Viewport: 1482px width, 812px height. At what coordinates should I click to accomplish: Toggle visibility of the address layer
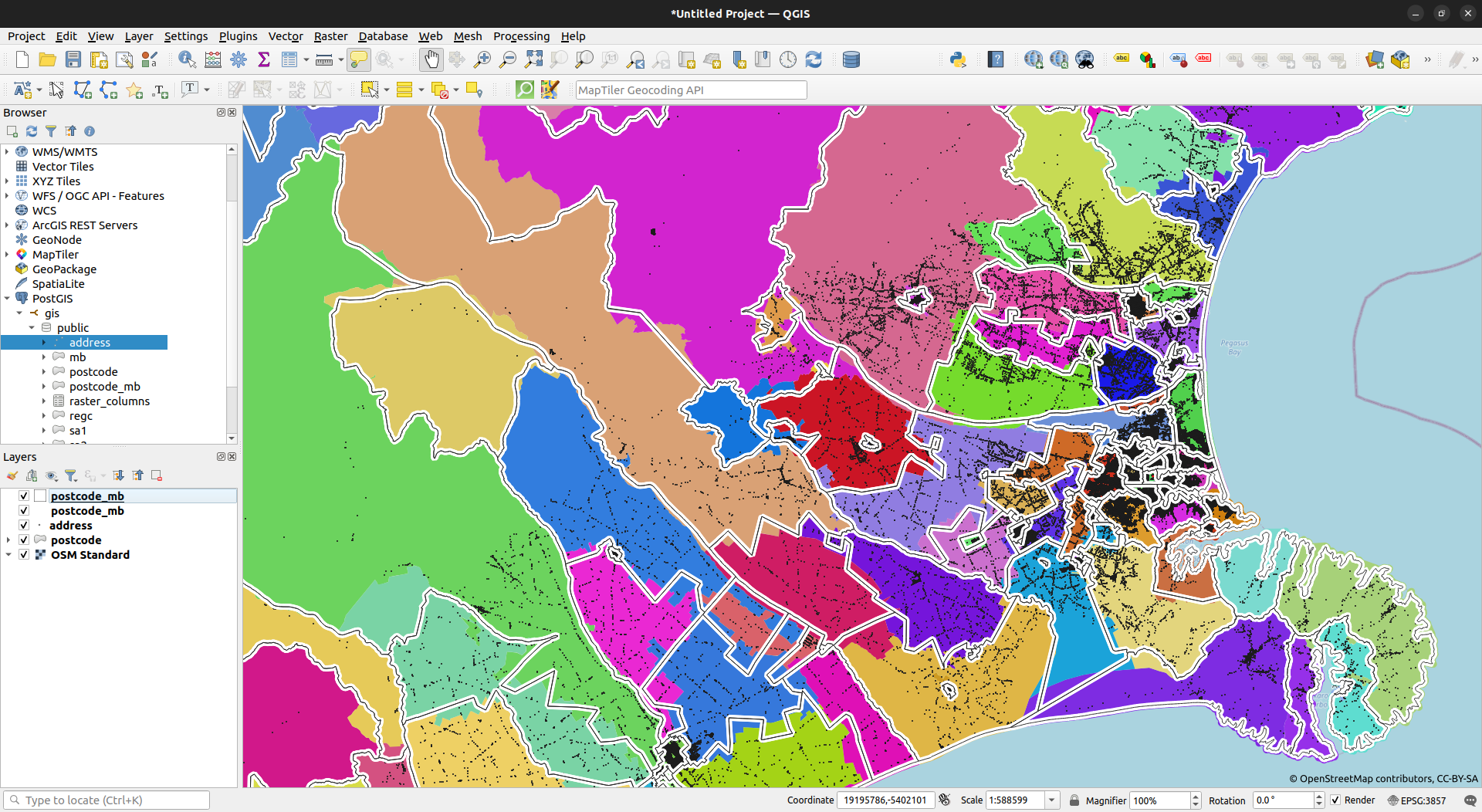(24, 526)
